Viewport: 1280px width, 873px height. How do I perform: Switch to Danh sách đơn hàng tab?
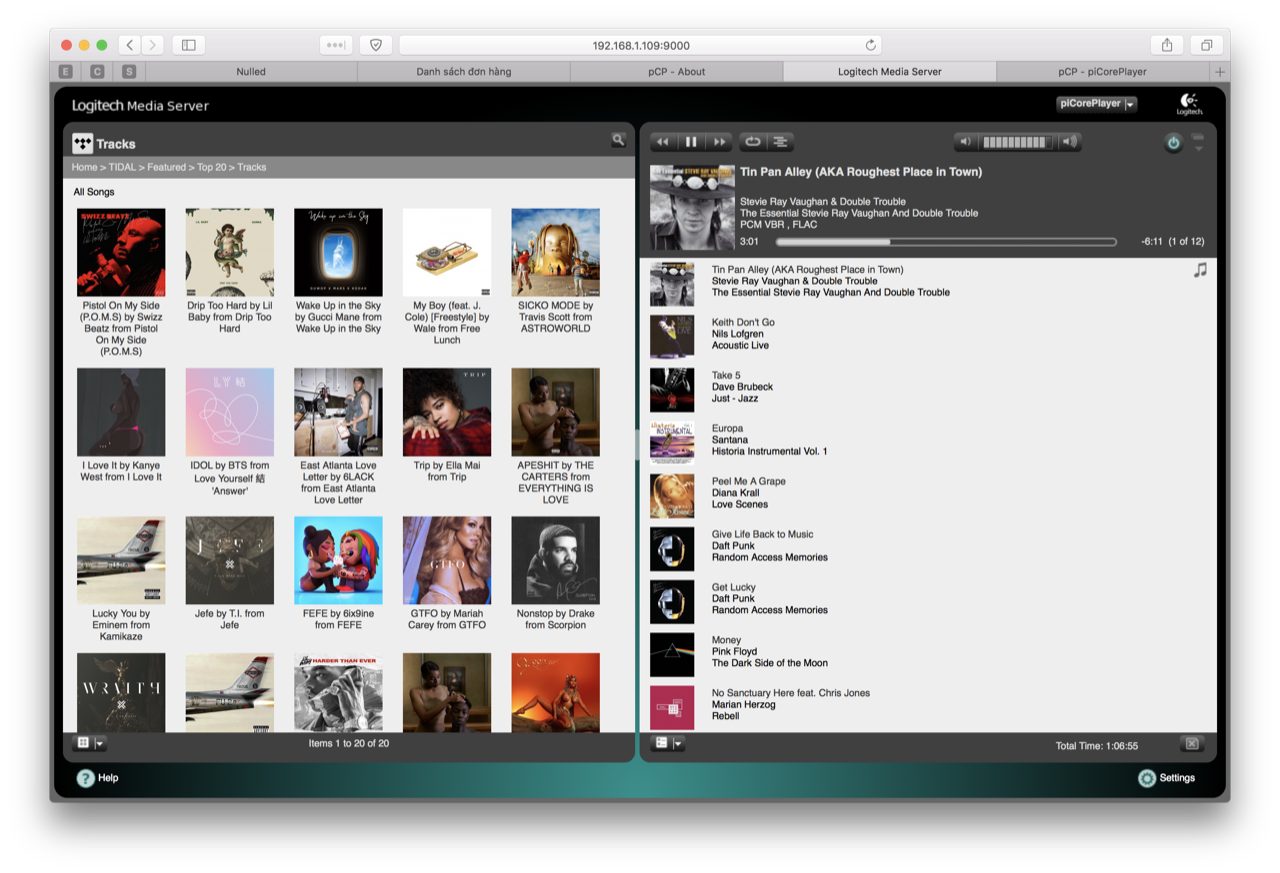tap(464, 72)
